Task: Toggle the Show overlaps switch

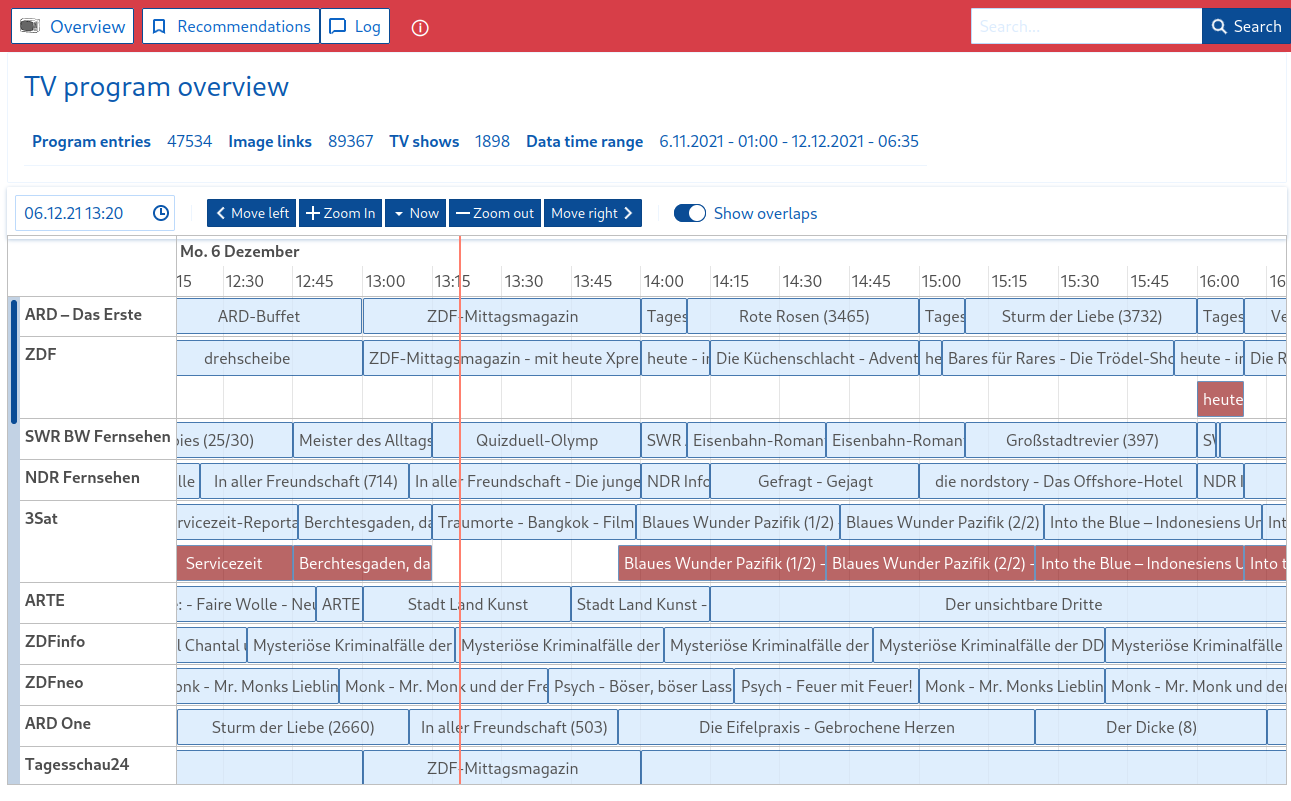Action: (x=690, y=213)
